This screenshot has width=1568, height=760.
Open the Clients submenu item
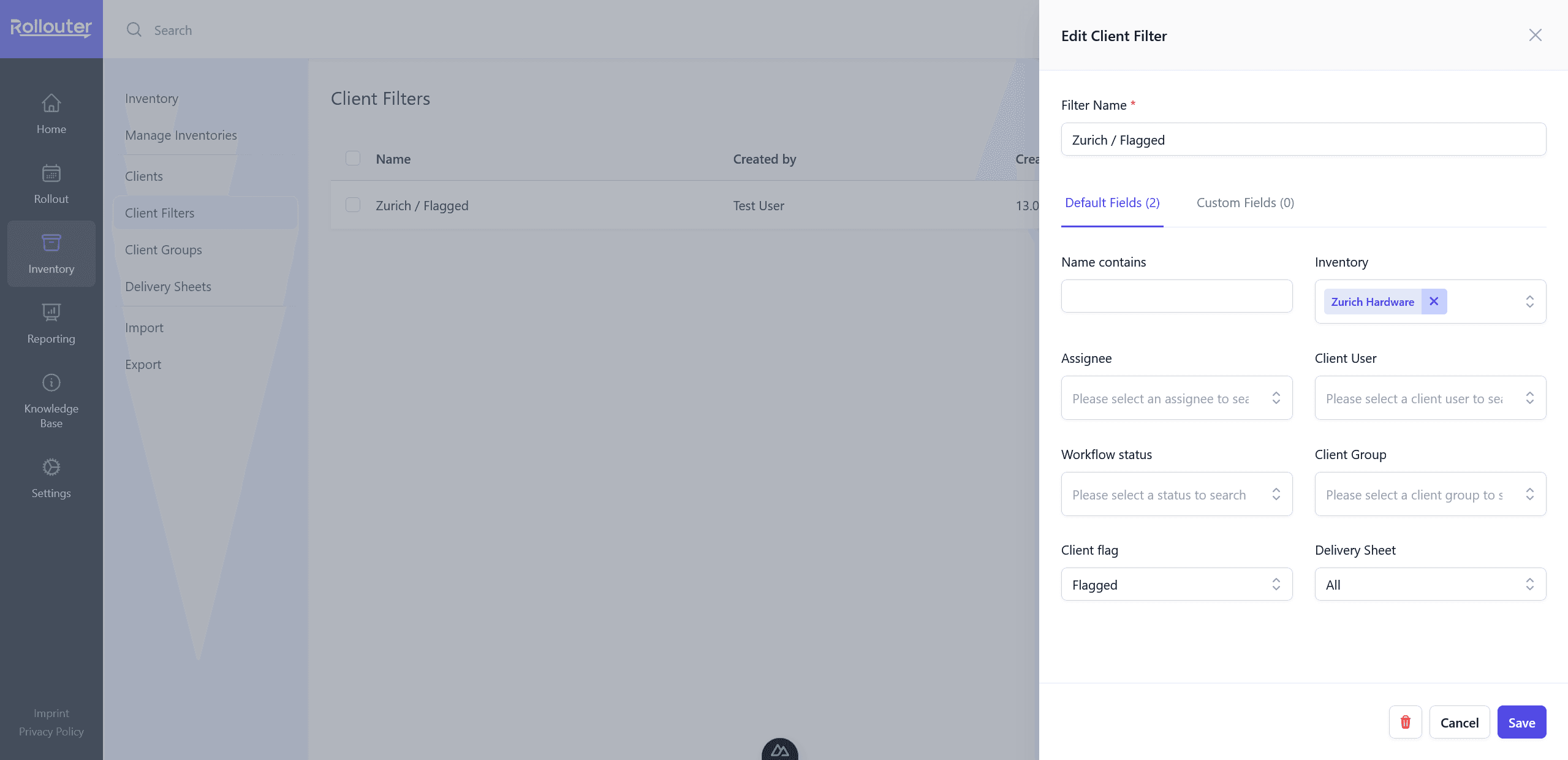[x=144, y=177]
